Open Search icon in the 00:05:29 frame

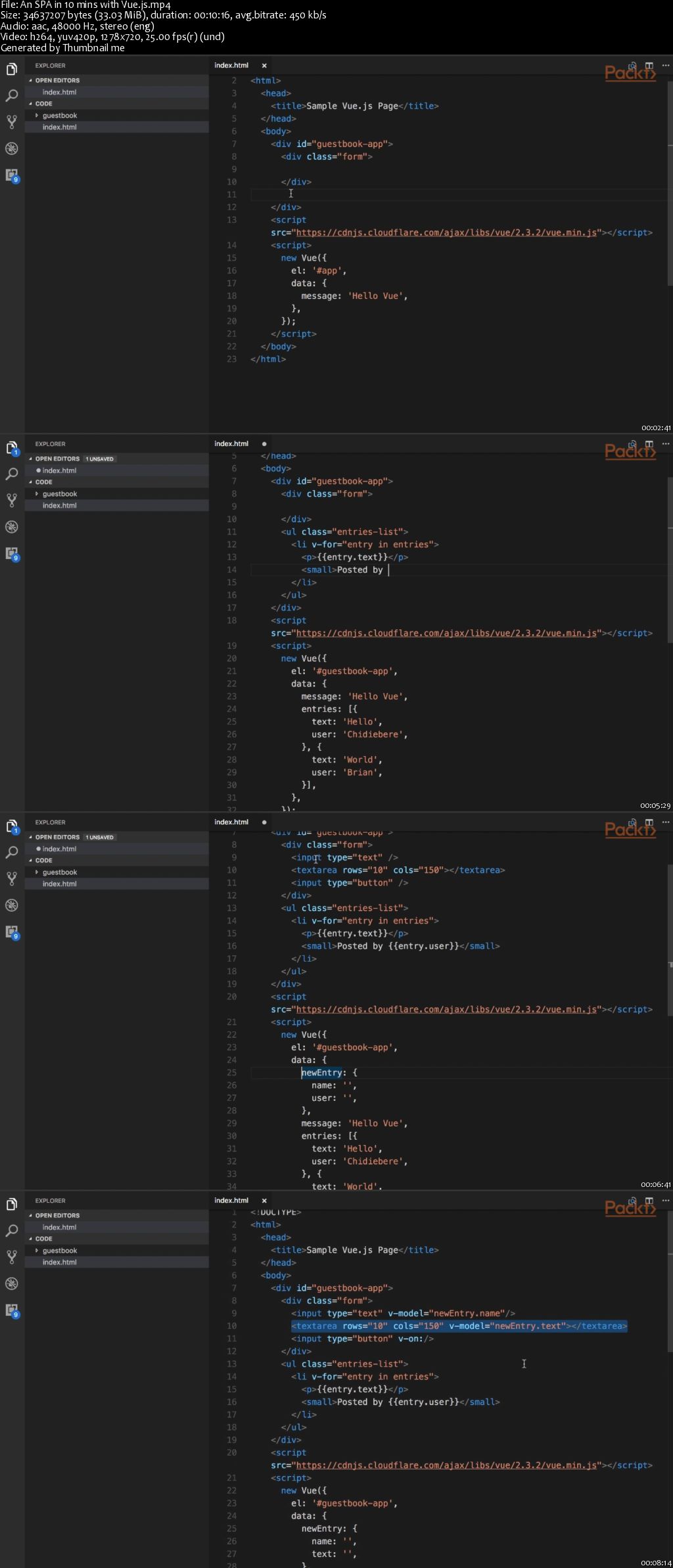coord(12,474)
